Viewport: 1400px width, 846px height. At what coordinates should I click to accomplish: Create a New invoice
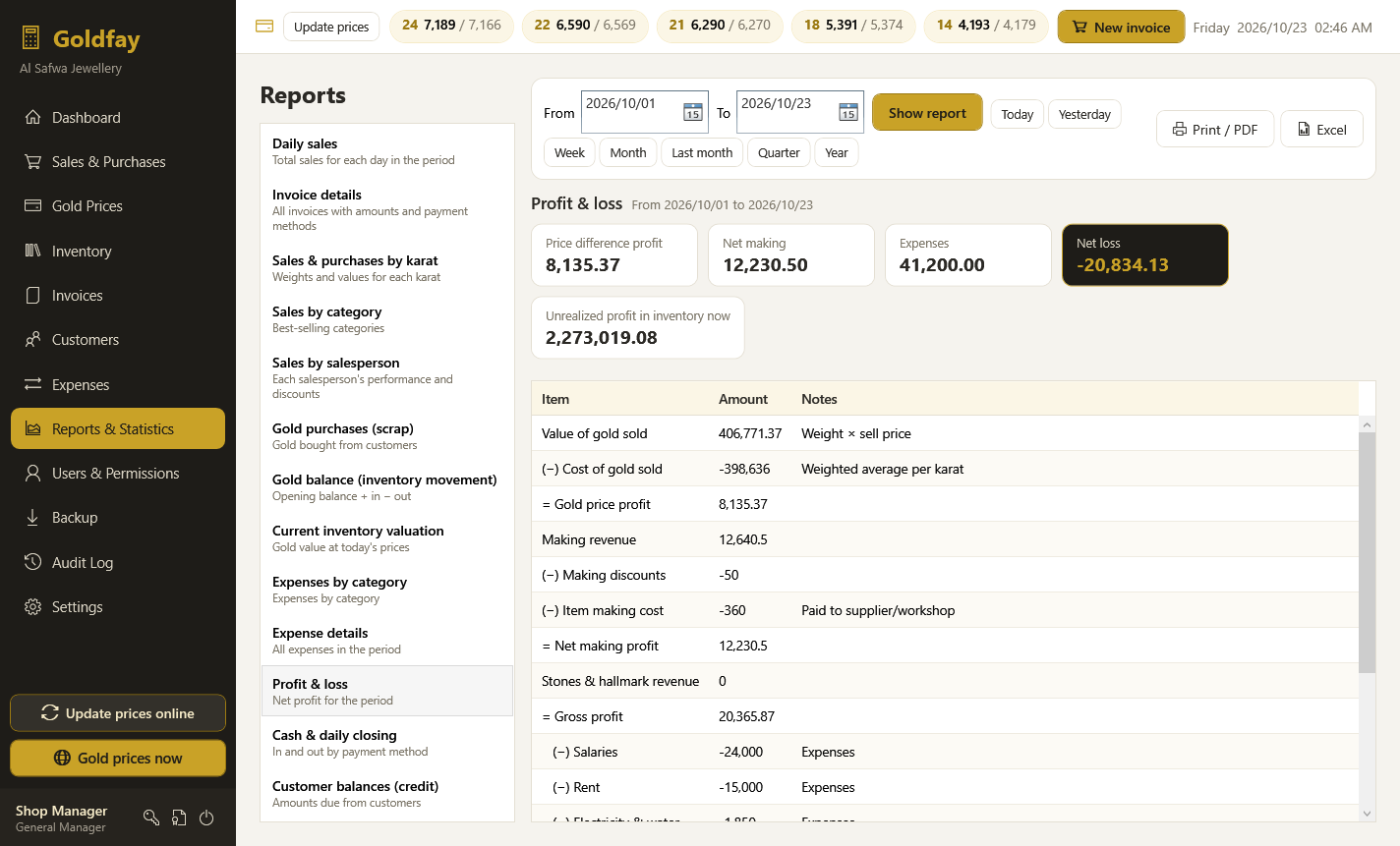(1121, 27)
